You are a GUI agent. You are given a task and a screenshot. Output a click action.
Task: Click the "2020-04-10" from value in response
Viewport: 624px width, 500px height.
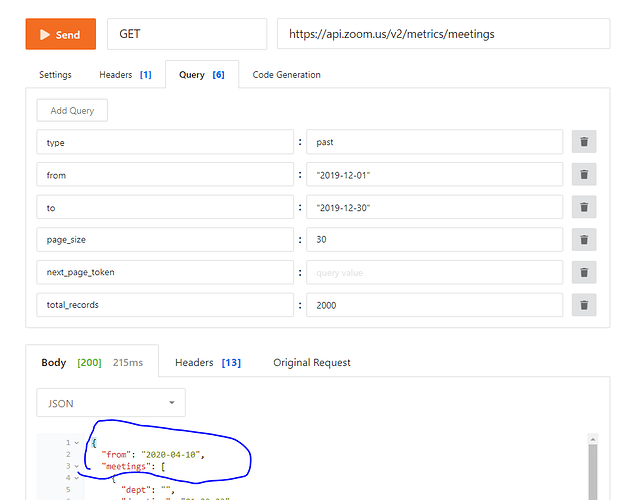(170, 455)
